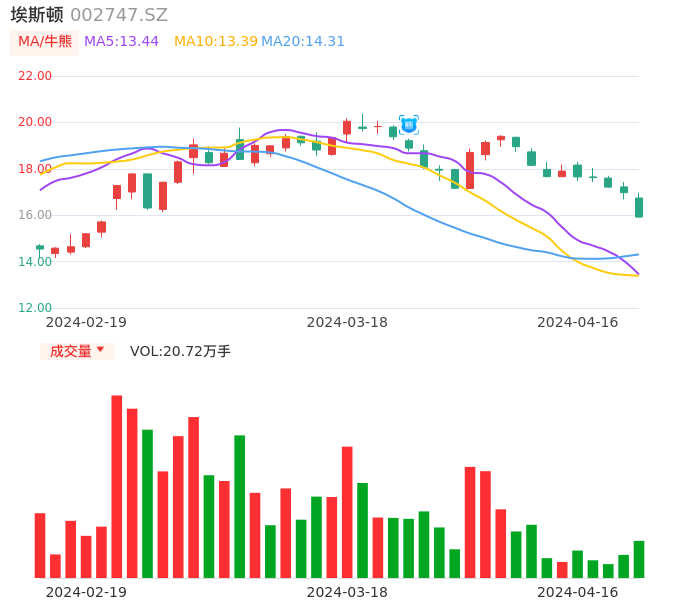The width and height of the screenshot is (686, 606).
Task: Click the purple MA5:13.44 legend label
Action: tap(121, 42)
